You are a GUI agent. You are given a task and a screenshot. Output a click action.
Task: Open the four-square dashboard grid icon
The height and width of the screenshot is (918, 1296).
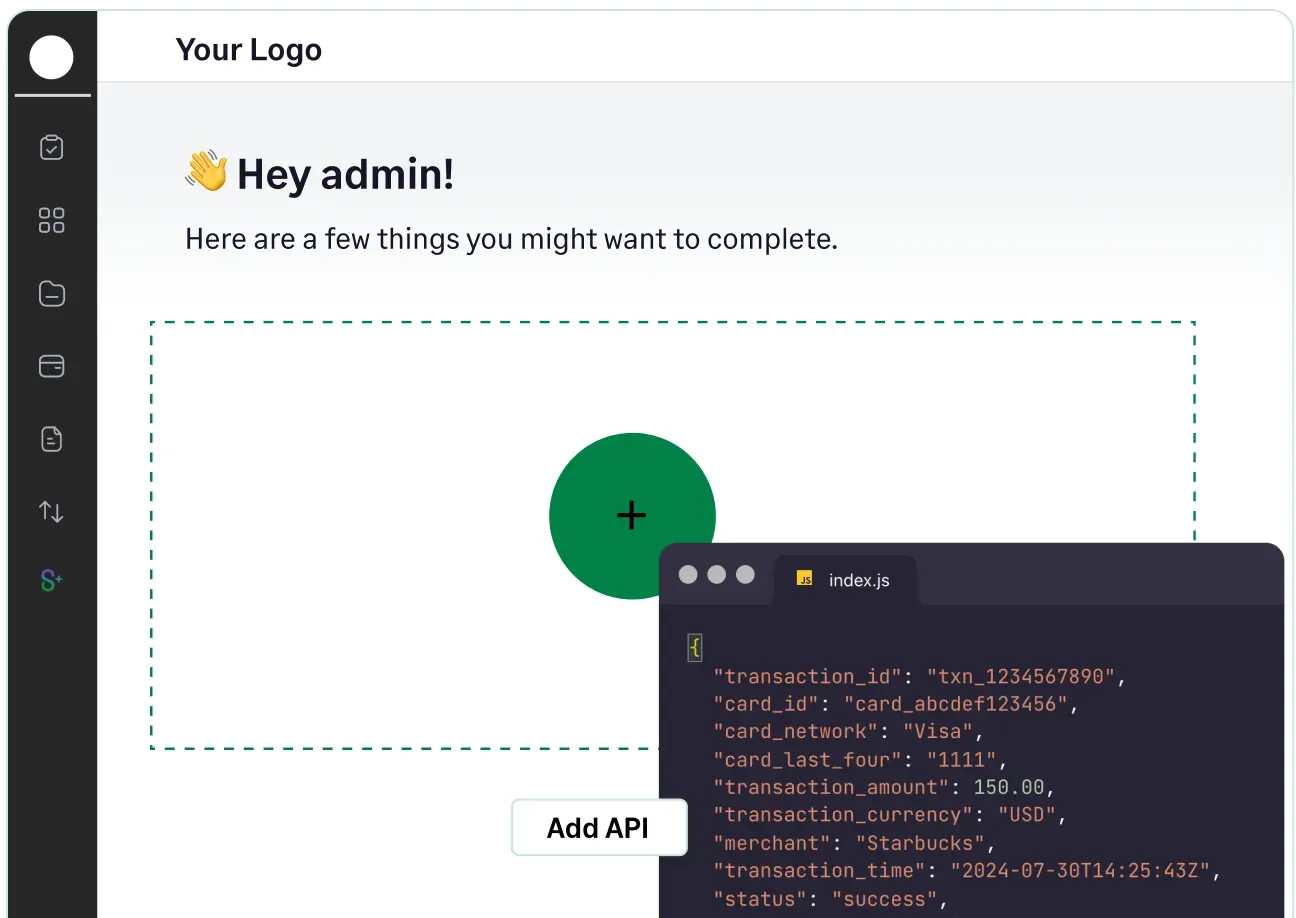tap(51, 220)
